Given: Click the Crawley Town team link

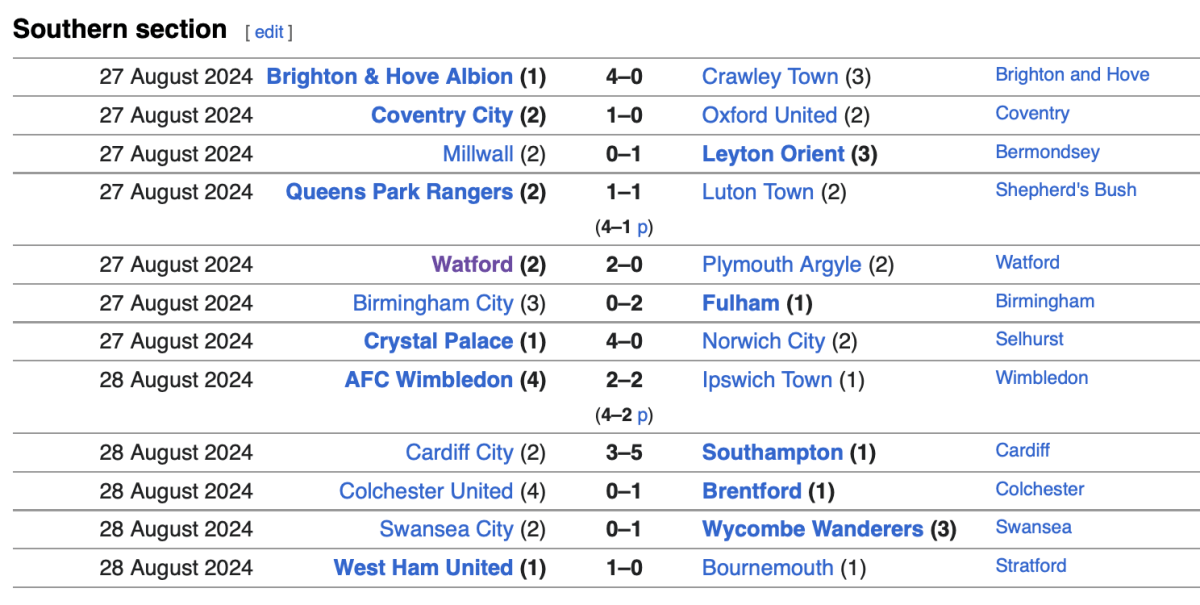Looking at the screenshot, I should pos(769,77).
